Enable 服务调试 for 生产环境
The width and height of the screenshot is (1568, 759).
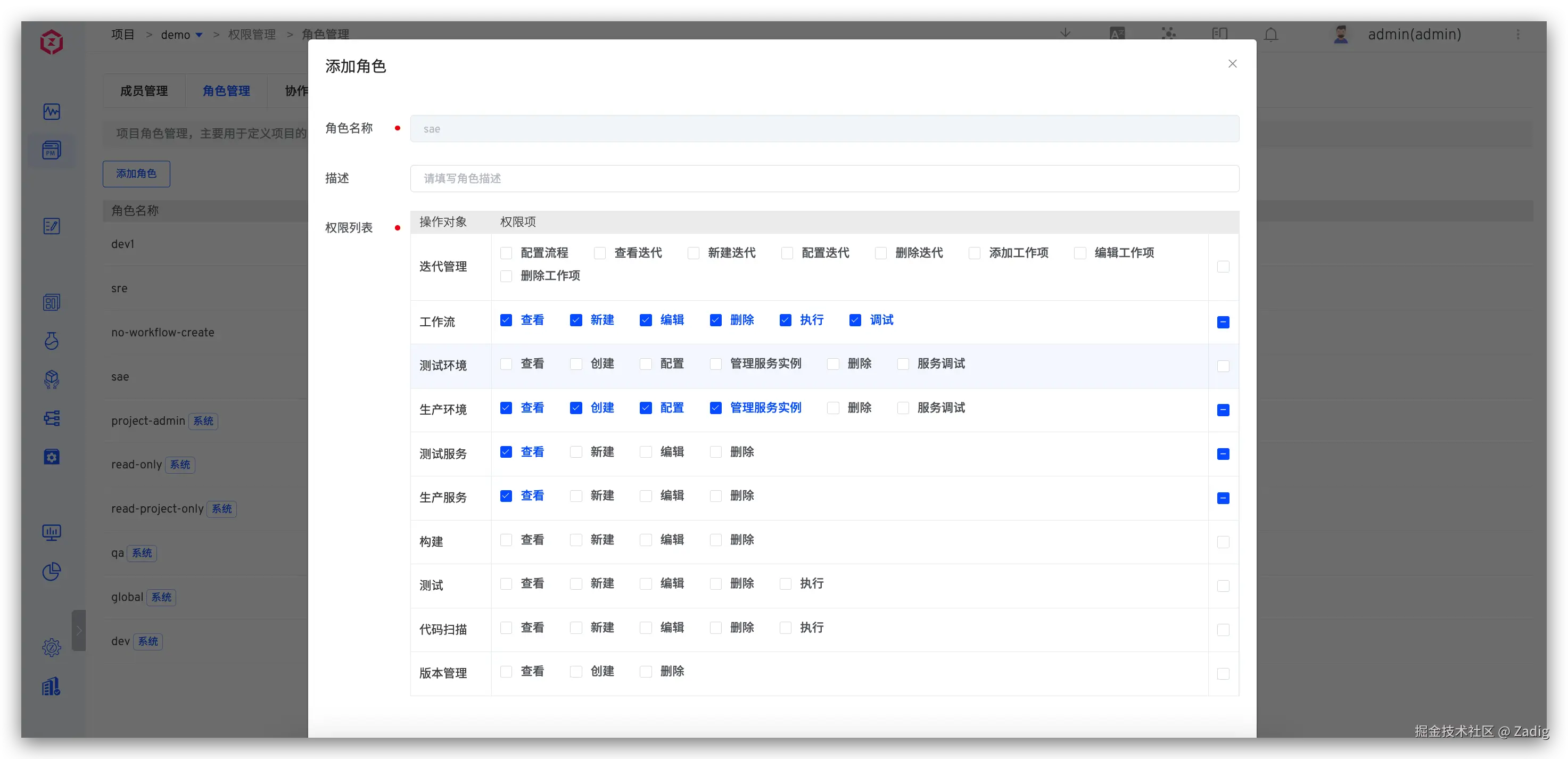tap(903, 408)
